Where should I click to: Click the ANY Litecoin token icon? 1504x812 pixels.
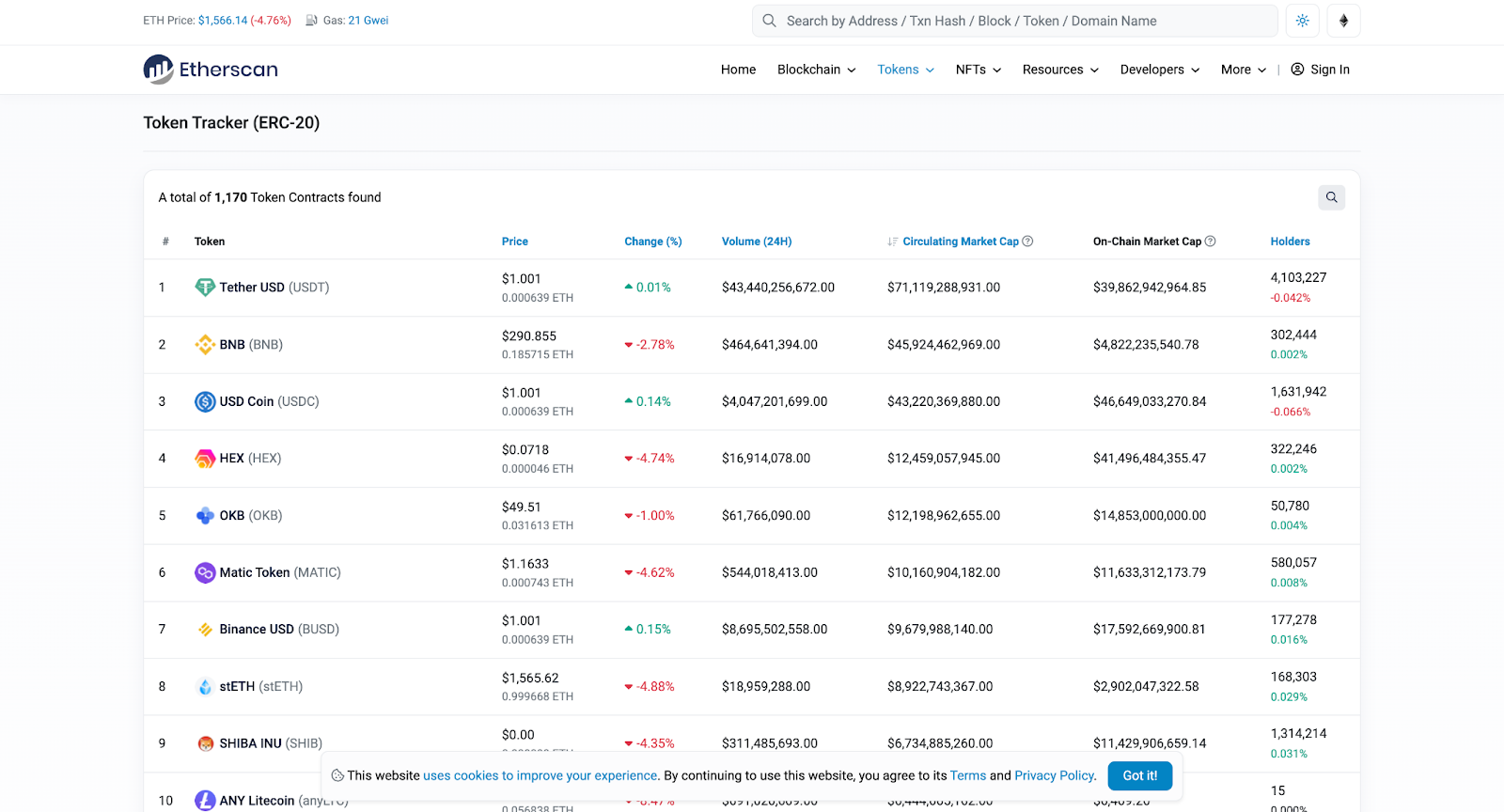(x=205, y=801)
